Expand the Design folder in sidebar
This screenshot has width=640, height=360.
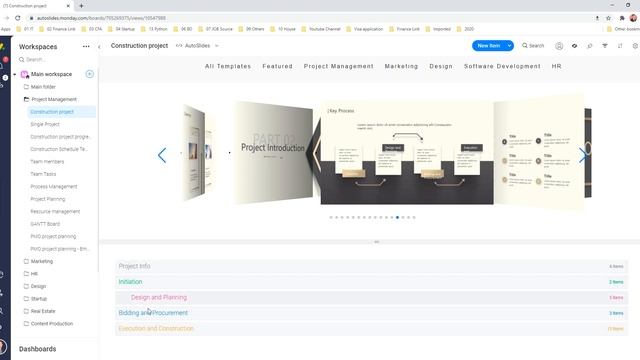point(35,286)
